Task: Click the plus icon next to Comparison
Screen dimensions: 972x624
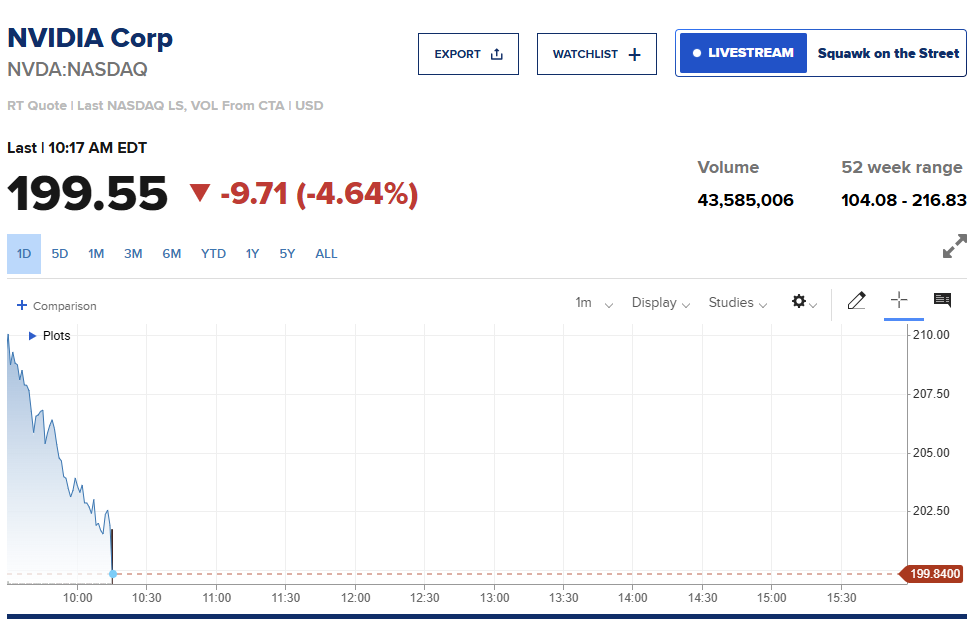Action: [22, 305]
